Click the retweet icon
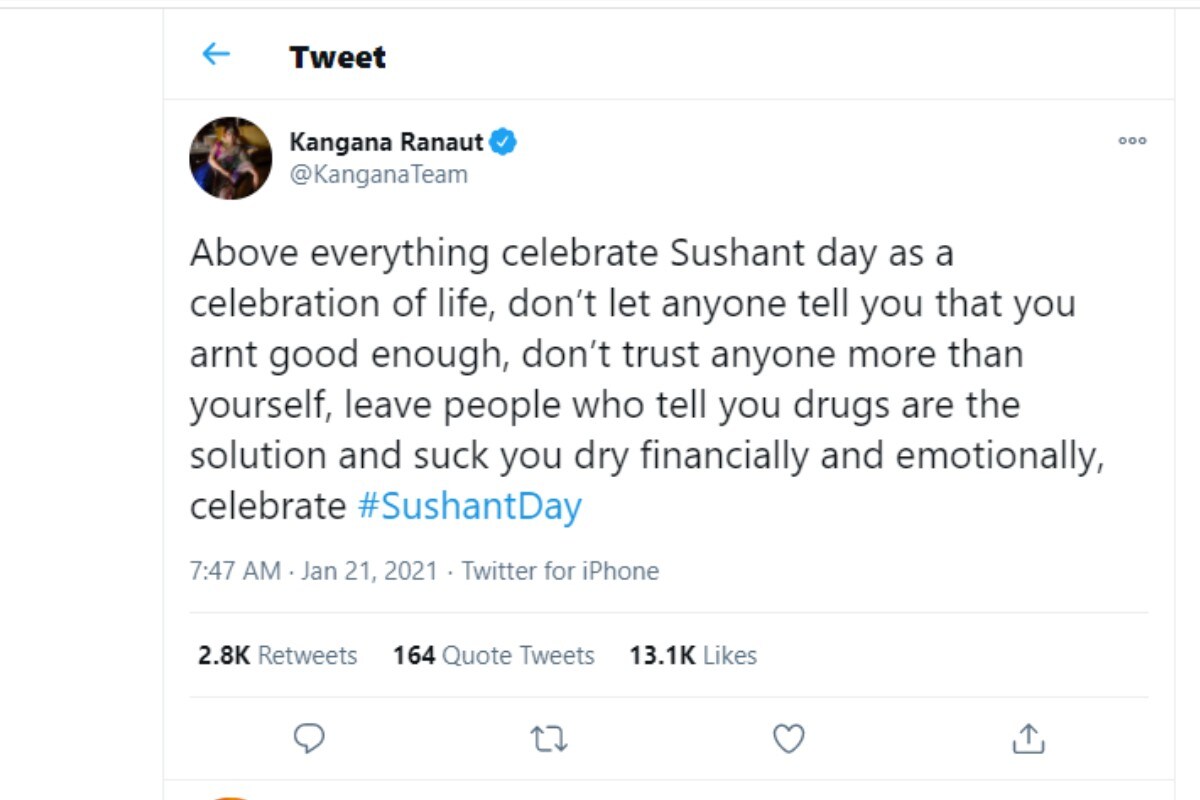The height and width of the screenshot is (800, 1200). (x=548, y=740)
